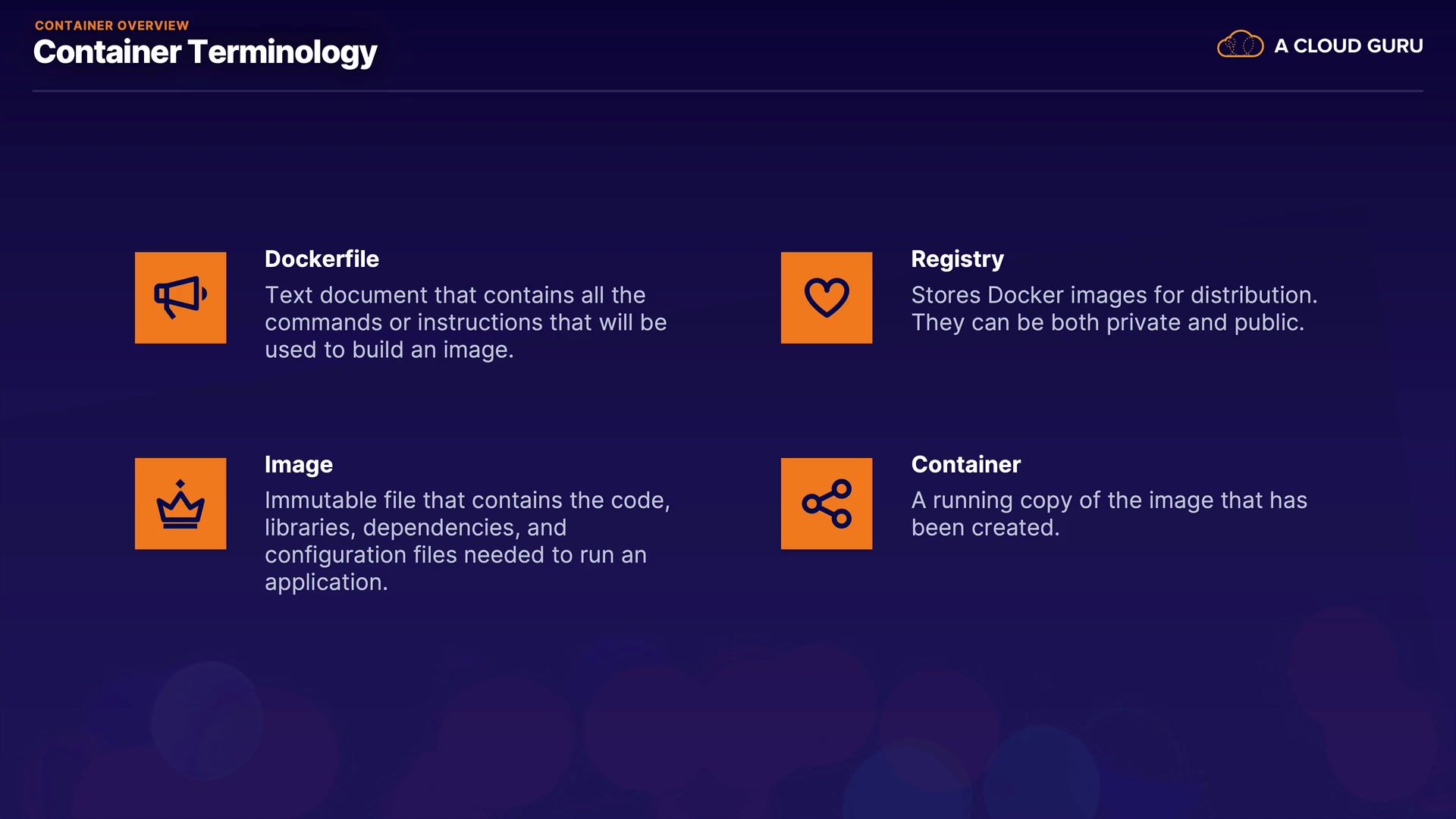Click "A running copy of the image that has"

pyautogui.click(x=1109, y=500)
